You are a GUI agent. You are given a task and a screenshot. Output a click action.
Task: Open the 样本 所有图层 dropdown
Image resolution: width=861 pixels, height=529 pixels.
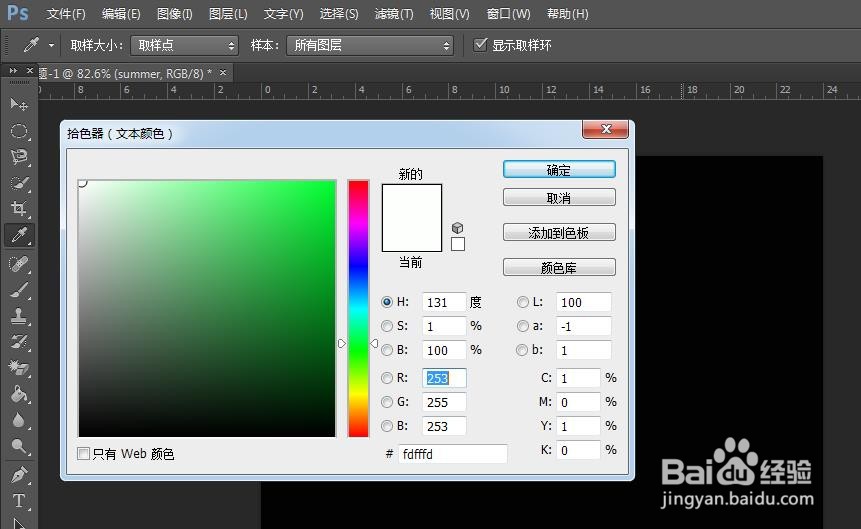point(370,45)
